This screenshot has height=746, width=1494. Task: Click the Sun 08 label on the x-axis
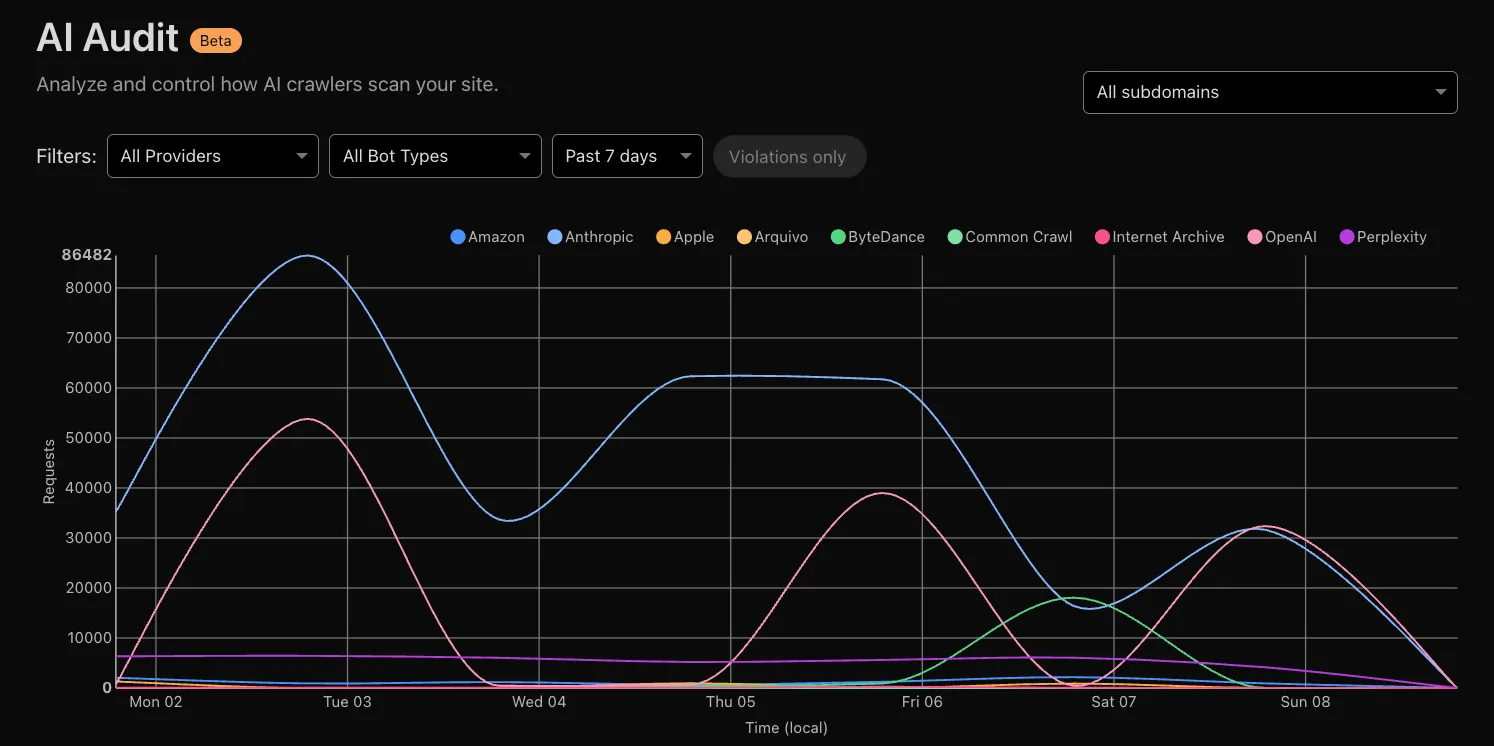1305,701
